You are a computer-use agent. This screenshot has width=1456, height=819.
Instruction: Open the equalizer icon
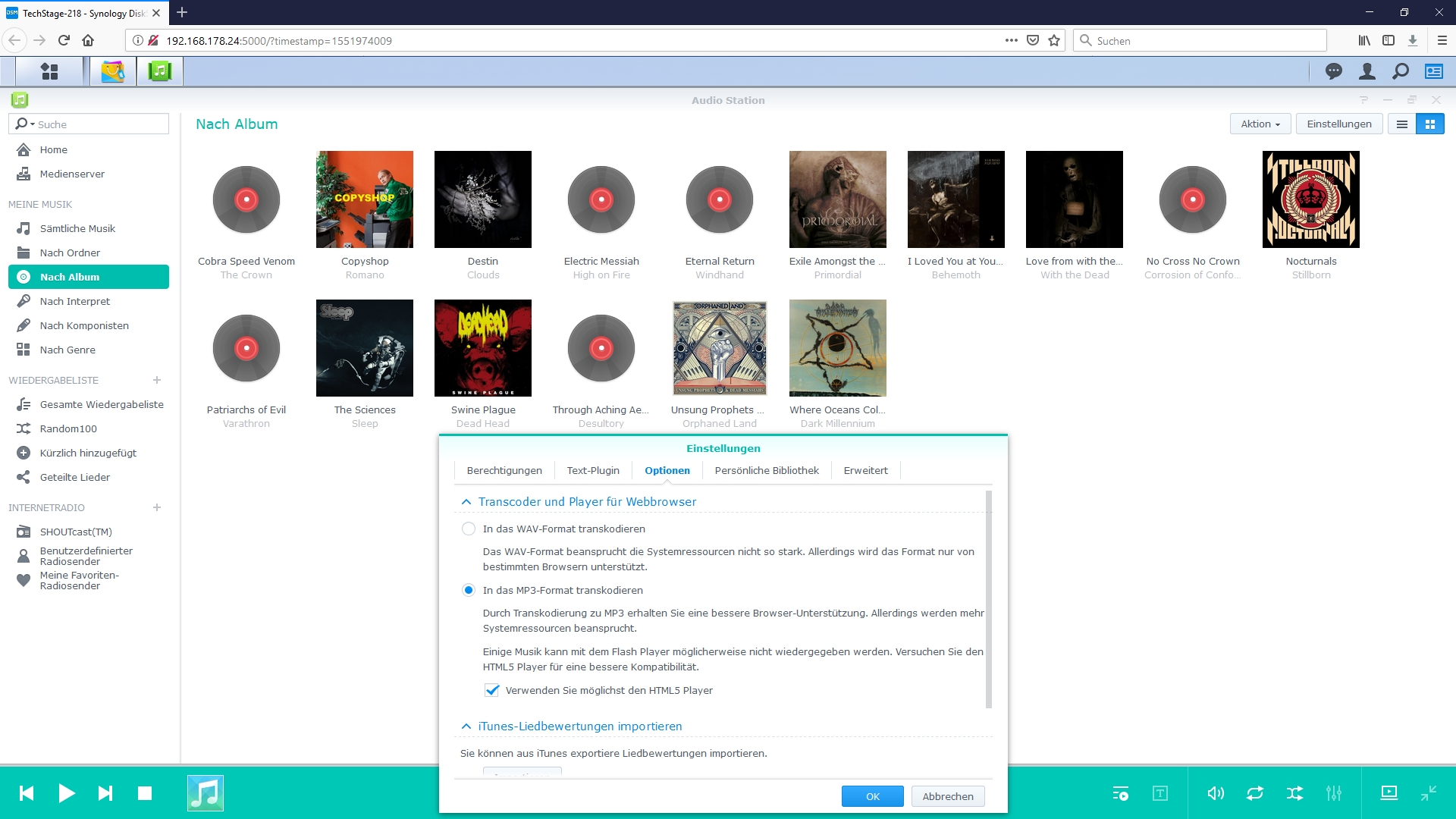tap(1334, 793)
